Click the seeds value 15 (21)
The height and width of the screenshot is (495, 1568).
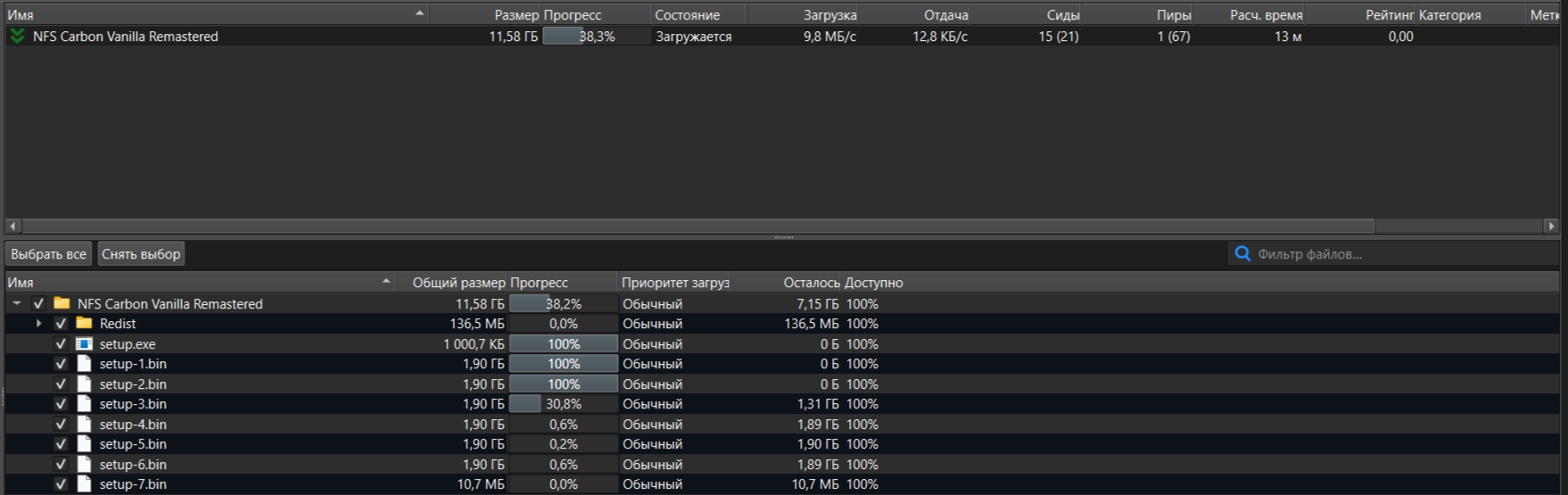(x=1059, y=37)
